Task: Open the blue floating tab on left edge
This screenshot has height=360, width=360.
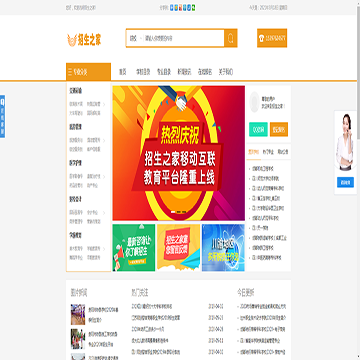Action: pyautogui.click(x=2, y=116)
